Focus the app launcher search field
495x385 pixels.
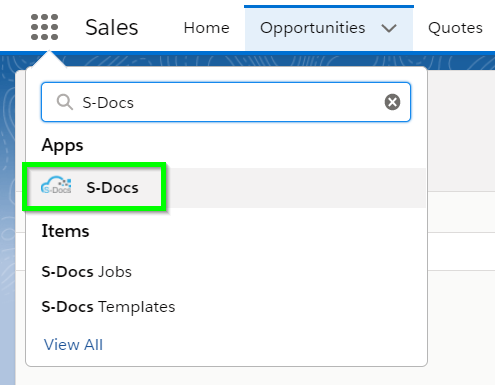[x=226, y=102]
